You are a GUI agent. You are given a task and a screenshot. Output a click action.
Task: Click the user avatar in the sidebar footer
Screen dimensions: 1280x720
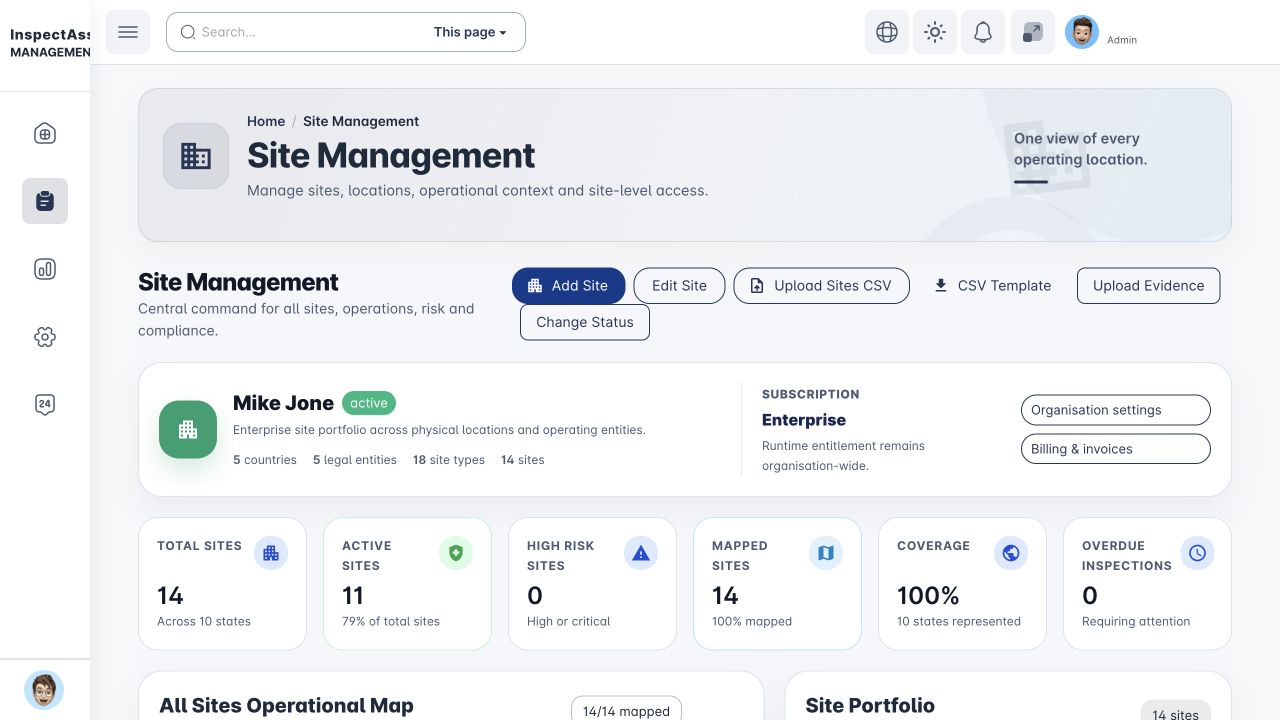coord(44,690)
